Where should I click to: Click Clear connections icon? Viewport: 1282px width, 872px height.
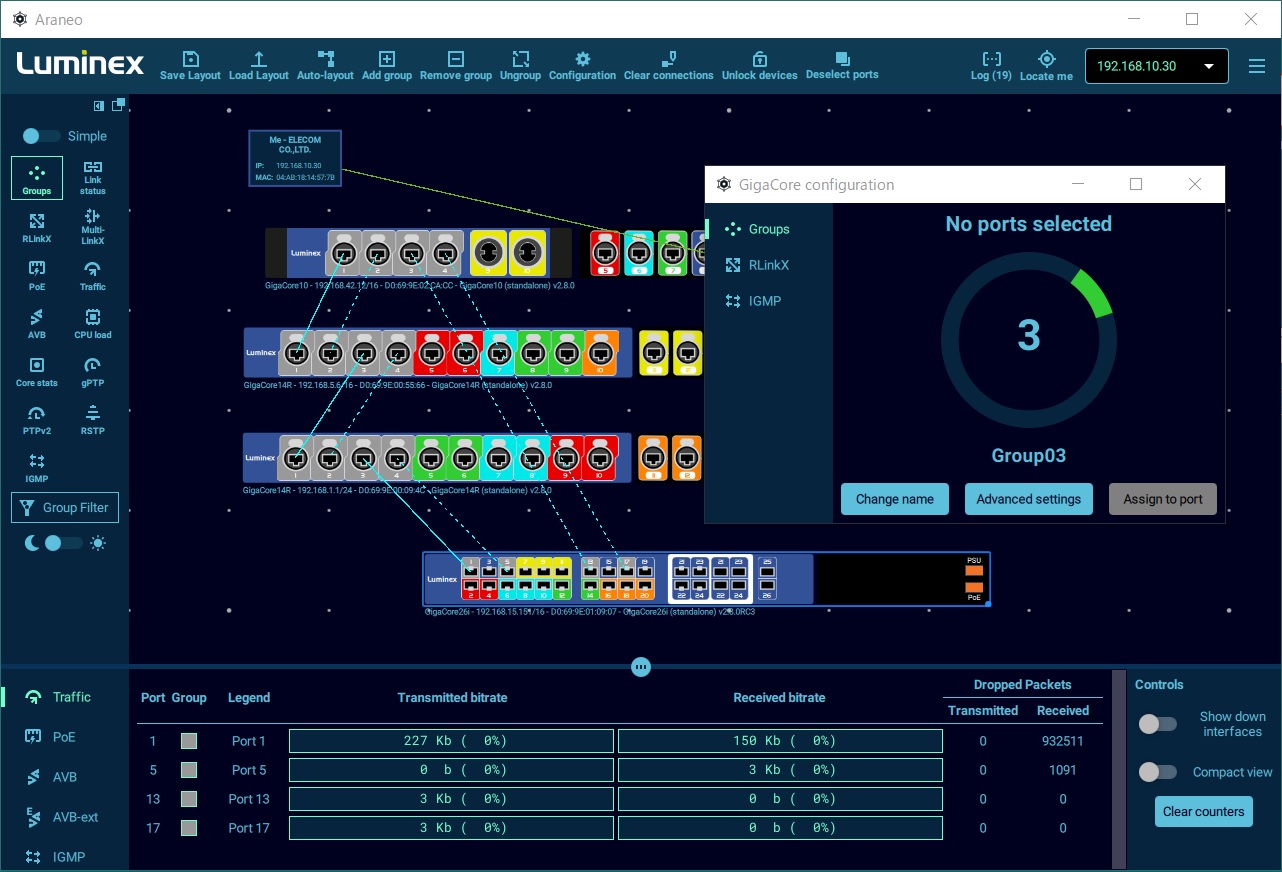coord(669,66)
